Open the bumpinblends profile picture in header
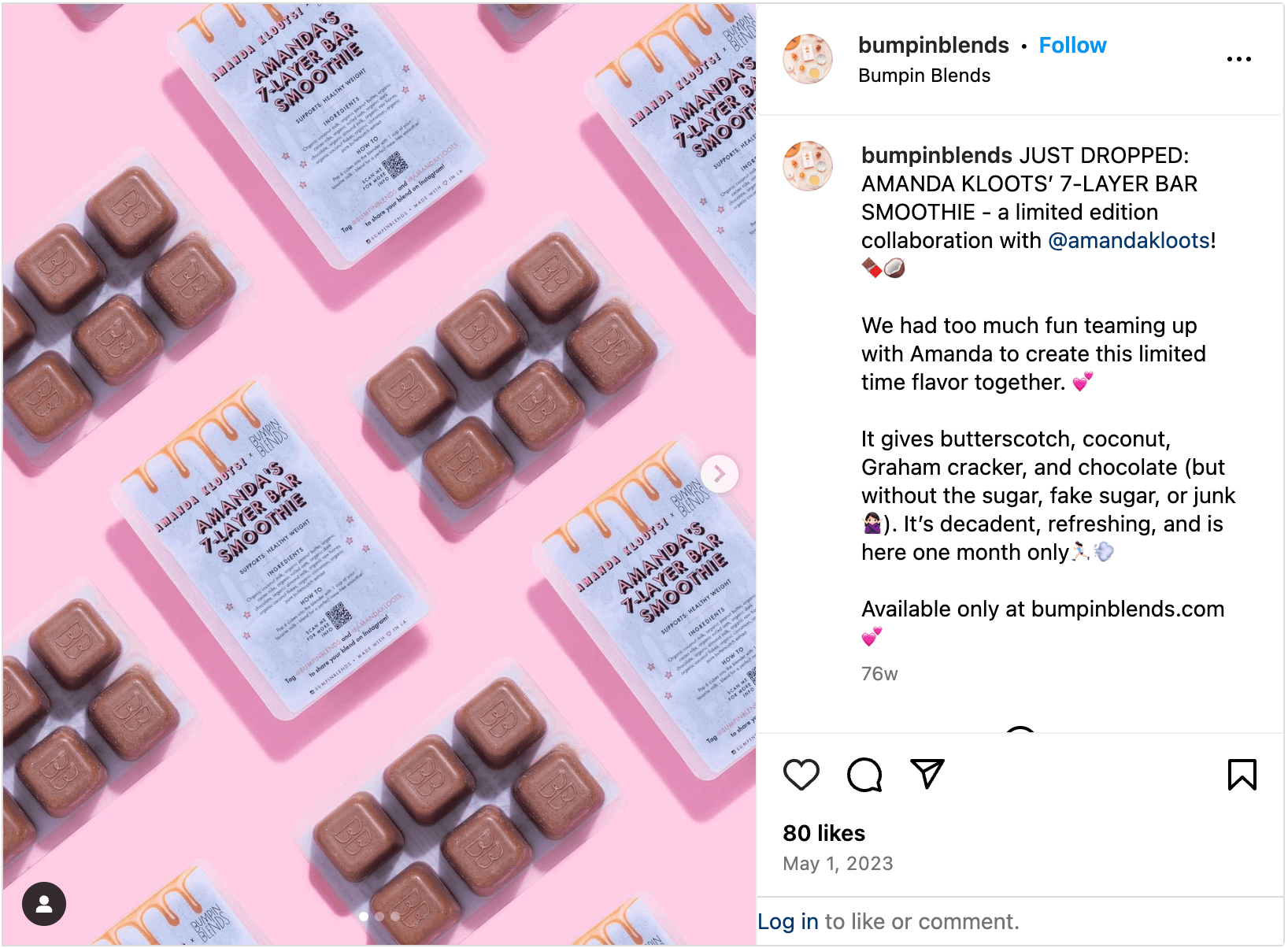The width and height of the screenshot is (1288, 948). click(808, 59)
